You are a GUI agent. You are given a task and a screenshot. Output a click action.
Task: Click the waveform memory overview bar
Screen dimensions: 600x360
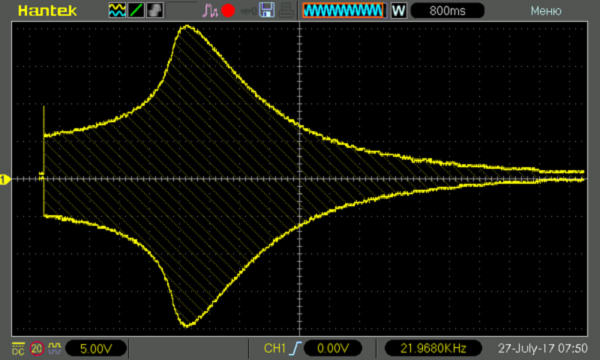343,10
